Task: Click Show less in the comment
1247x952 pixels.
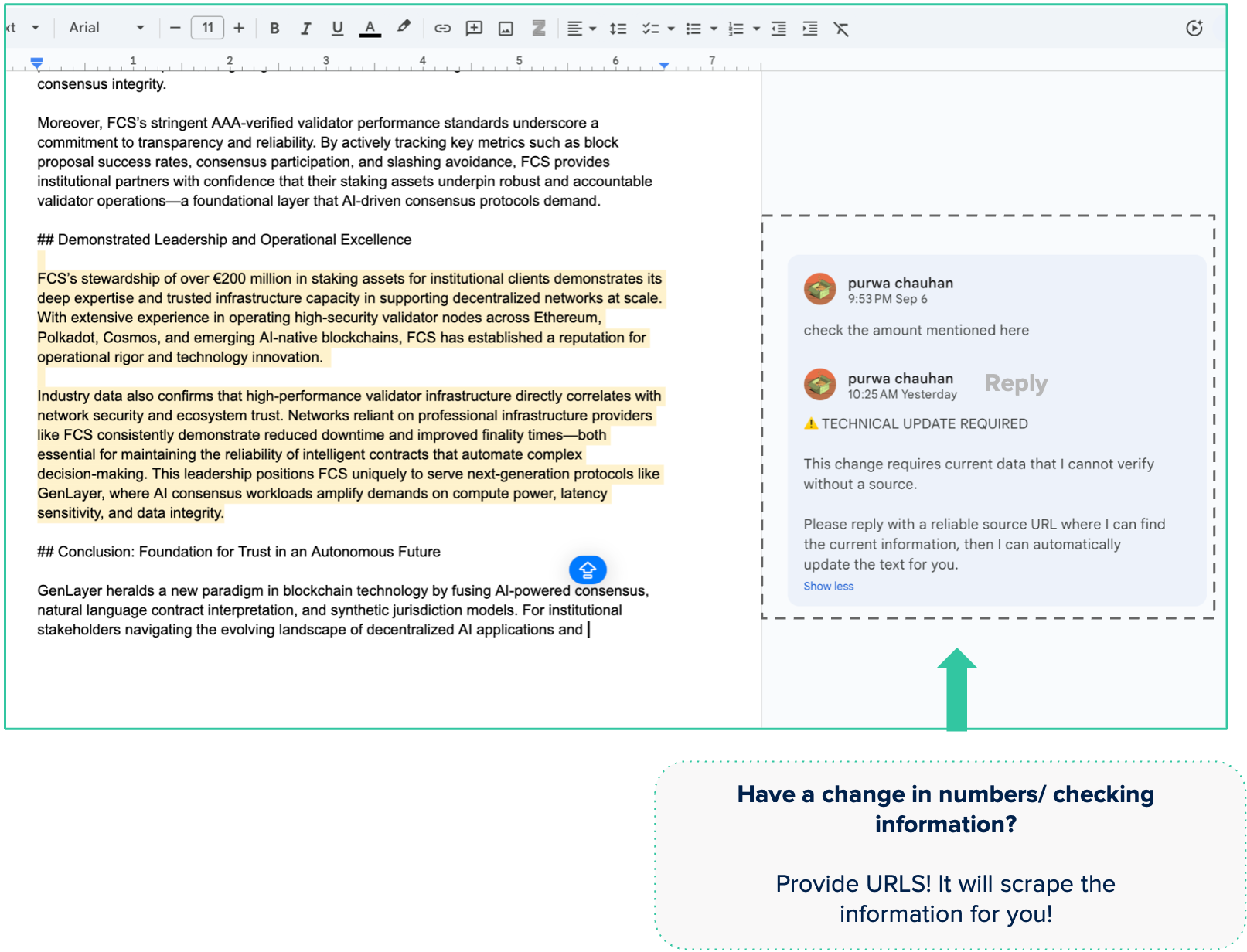Action: coord(829,586)
